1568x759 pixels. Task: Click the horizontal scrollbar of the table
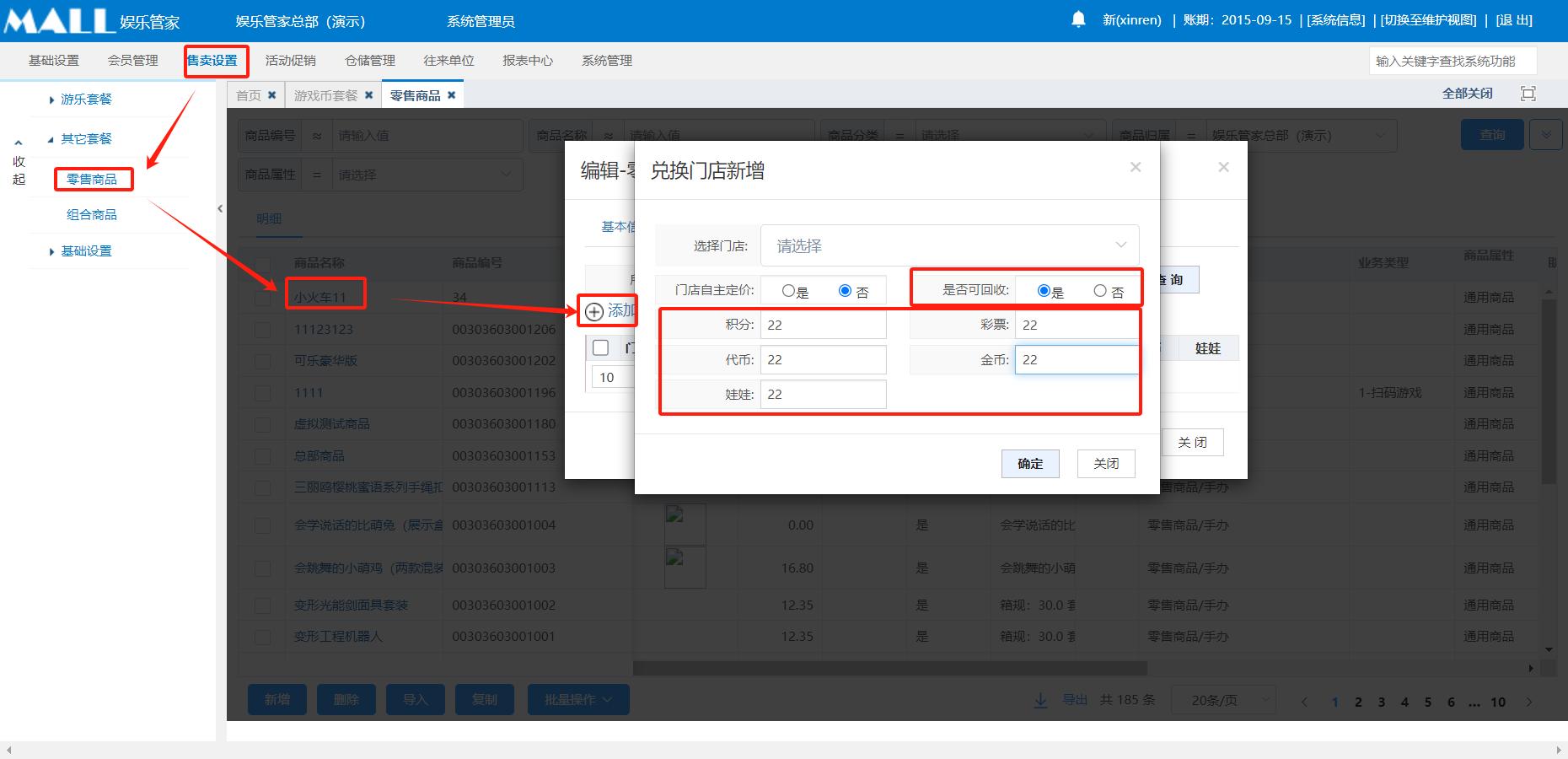[889, 668]
